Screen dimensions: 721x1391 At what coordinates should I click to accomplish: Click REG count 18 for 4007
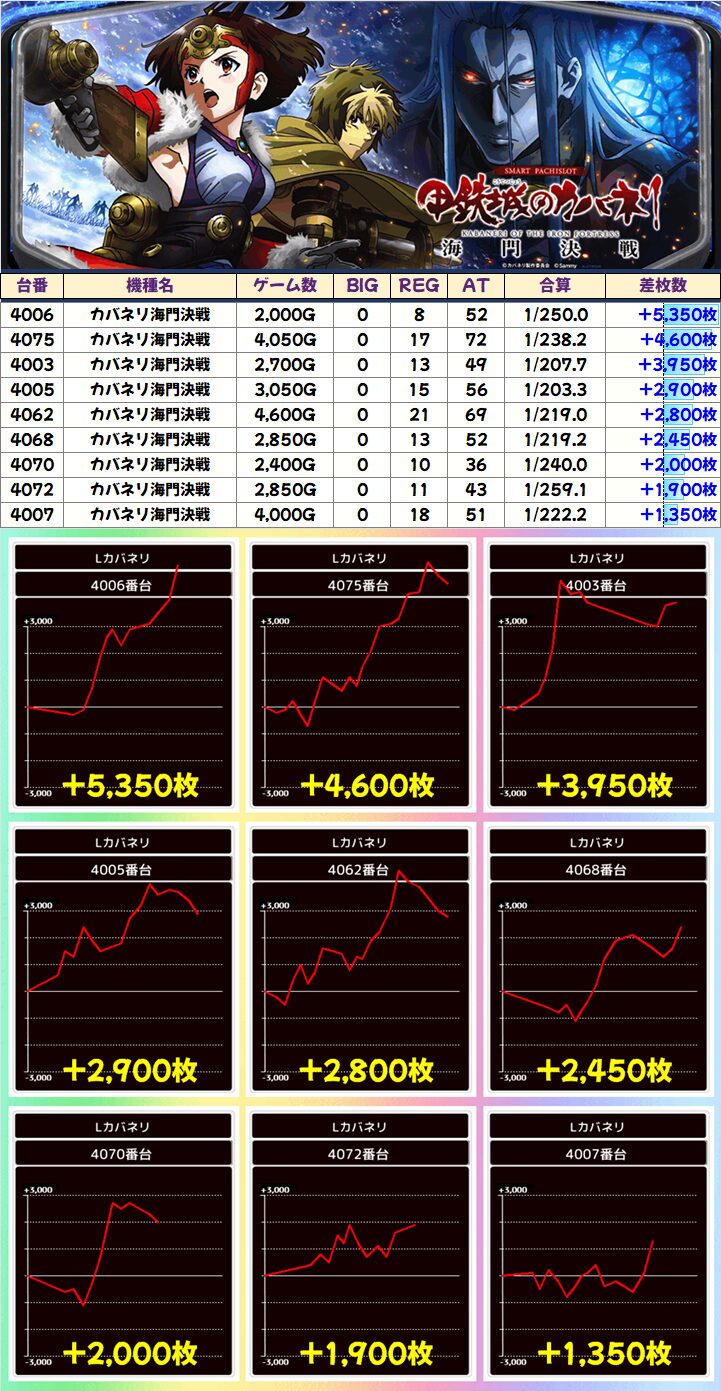click(x=419, y=515)
